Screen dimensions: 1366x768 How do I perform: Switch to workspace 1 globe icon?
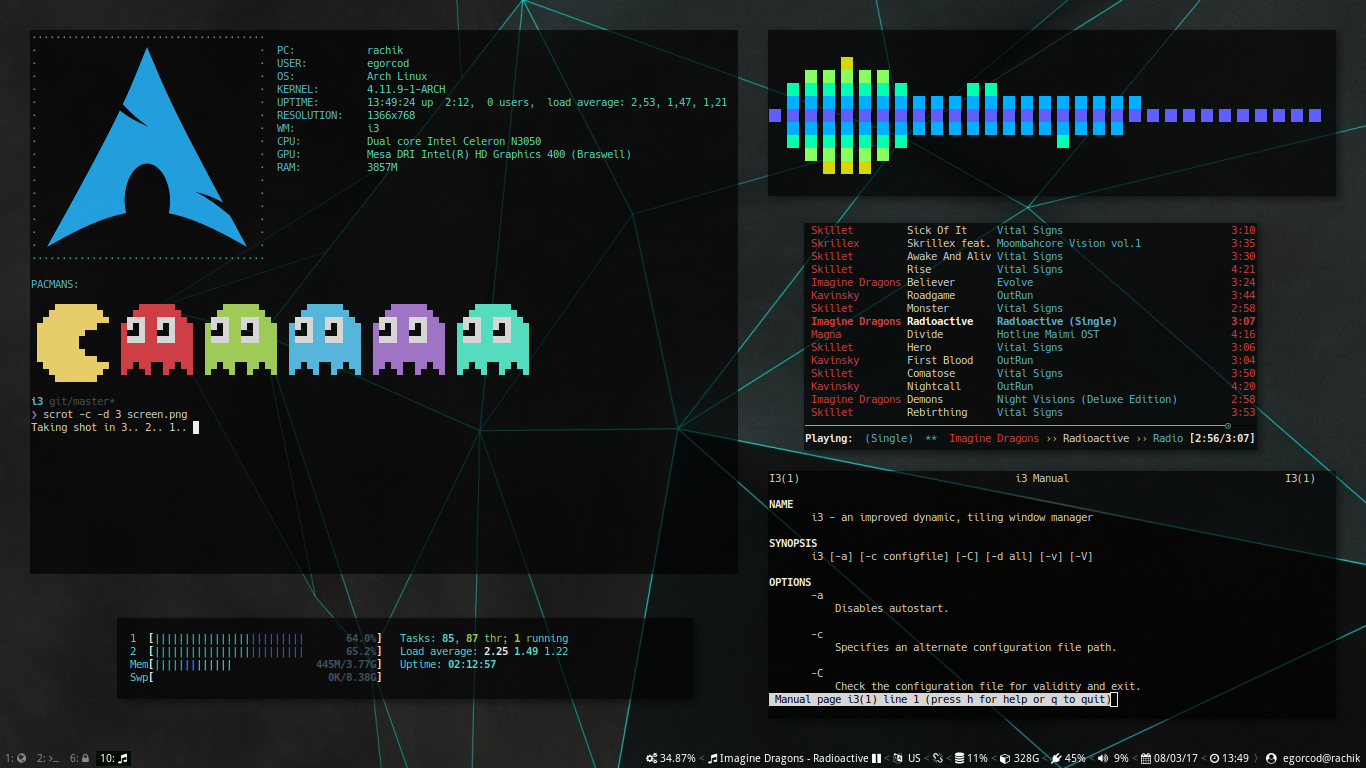pos(15,758)
